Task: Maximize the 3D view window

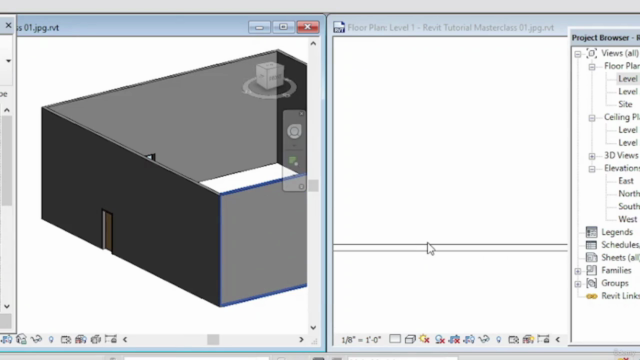Action: pos(283,27)
